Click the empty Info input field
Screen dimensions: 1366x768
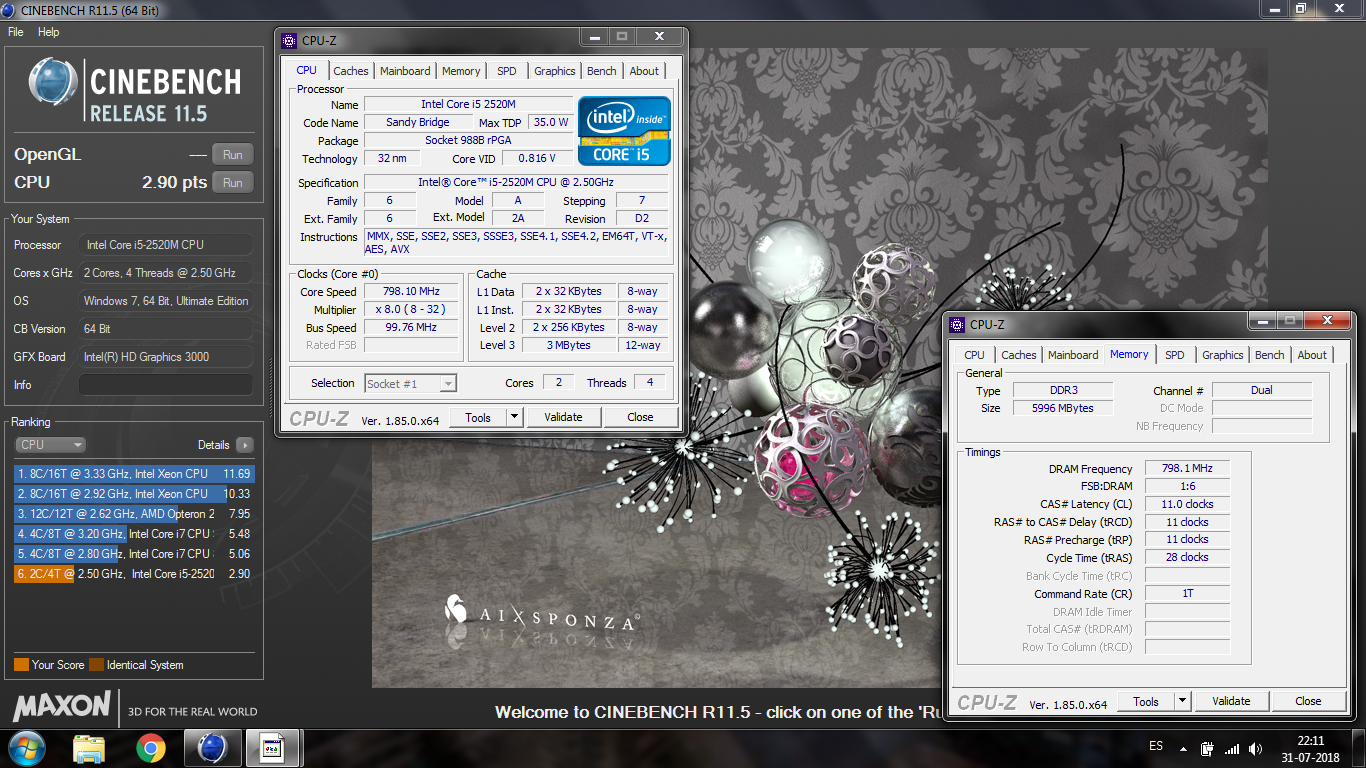tap(166, 385)
